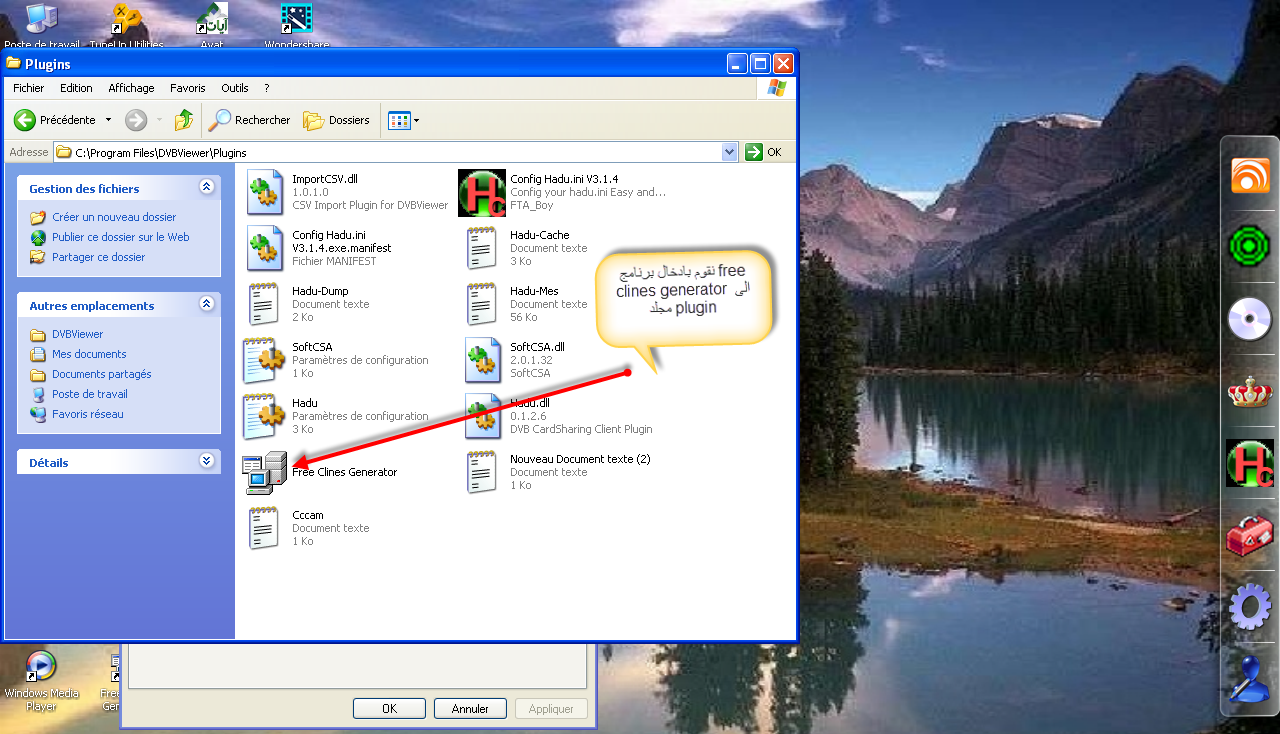Collapse the Autres emplacements panel
This screenshot has height=734, width=1280.
click(x=206, y=304)
